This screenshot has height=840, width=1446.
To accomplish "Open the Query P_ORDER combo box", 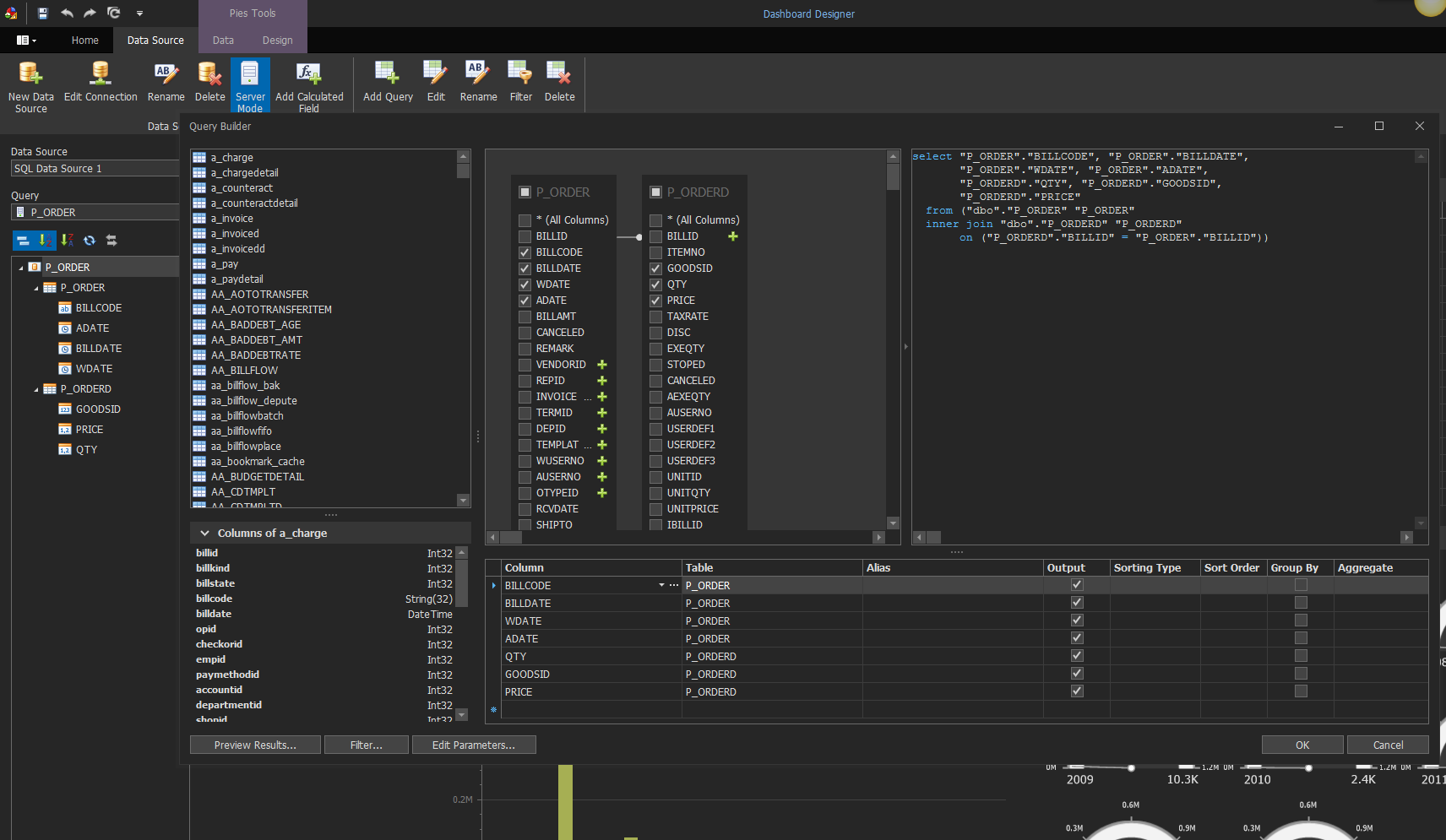I will [95, 213].
